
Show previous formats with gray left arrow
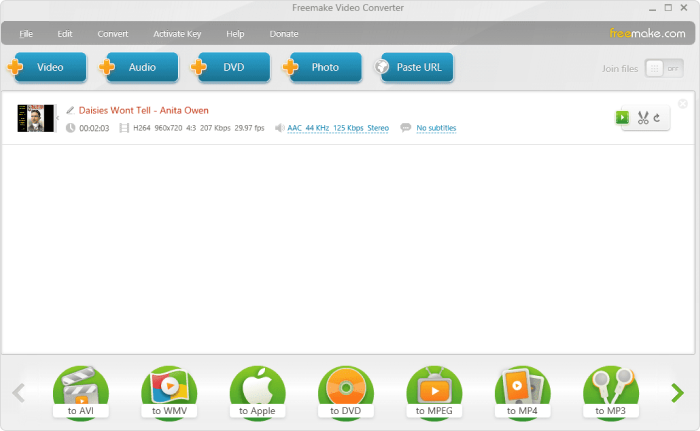[x=19, y=393]
